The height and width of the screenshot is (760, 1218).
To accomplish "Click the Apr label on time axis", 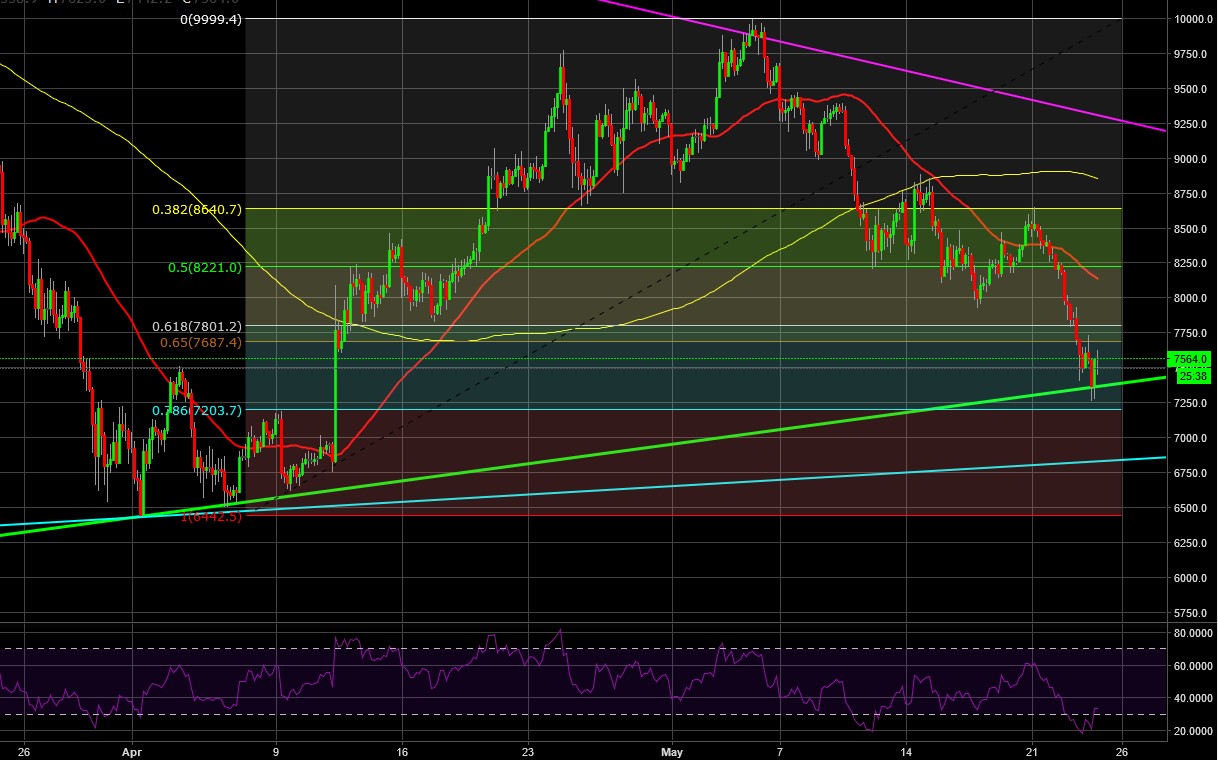I will [x=132, y=750].
